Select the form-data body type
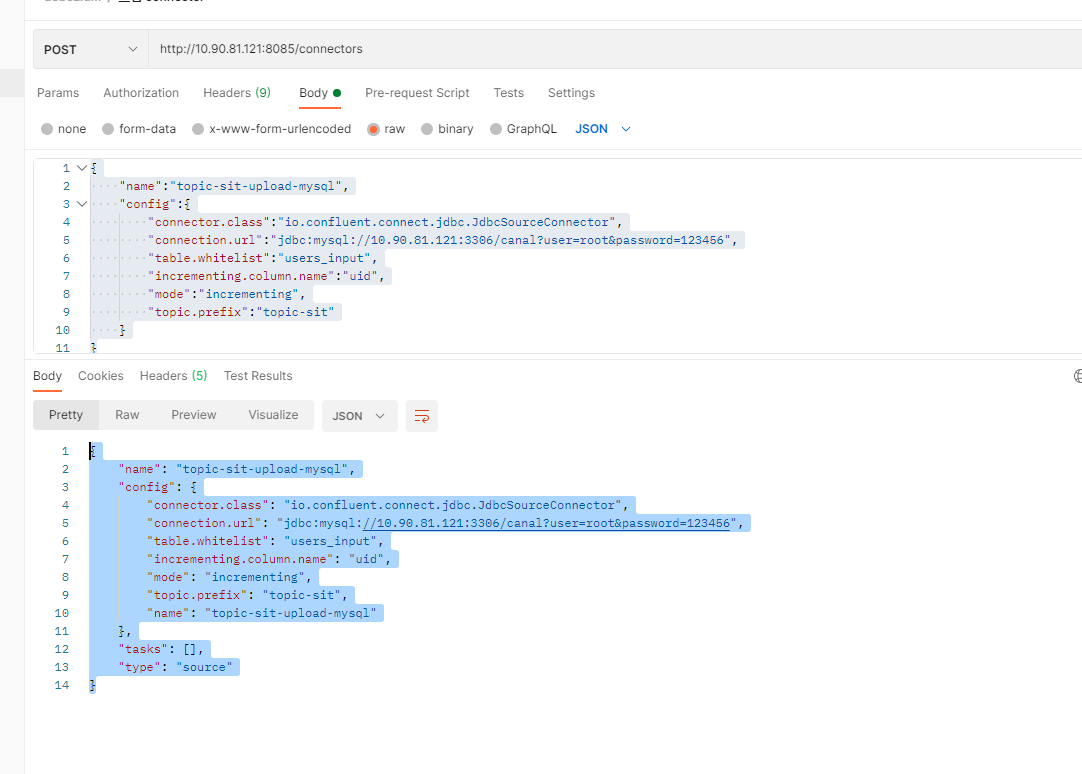Viewport: 1082px width, 774px height. coord(139,128)
